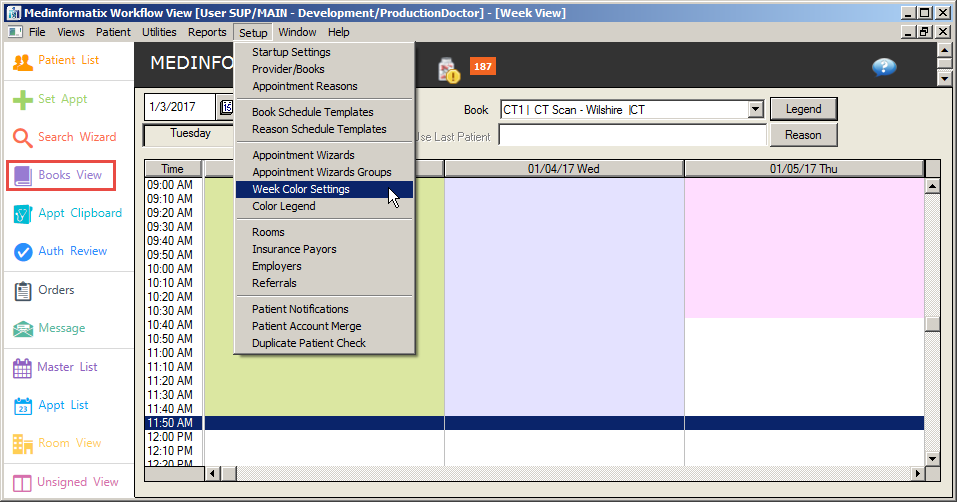
Task: Open the Patient List sidebar icon
Action: tap(23, 61)
